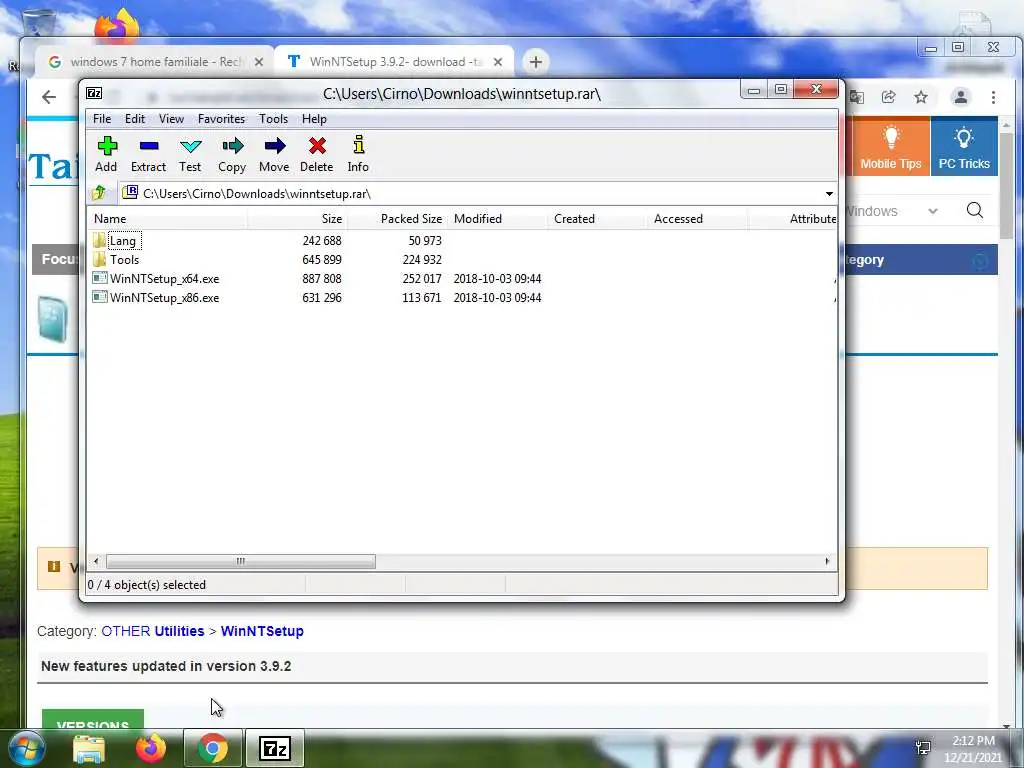Open the Favorites menu

click(x=221, y=119)
